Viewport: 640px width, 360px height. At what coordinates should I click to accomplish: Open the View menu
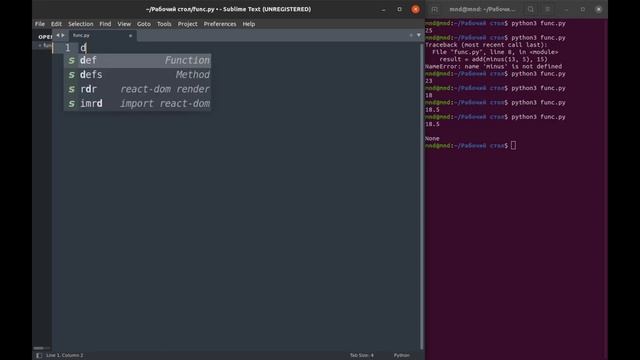point(124,24)
